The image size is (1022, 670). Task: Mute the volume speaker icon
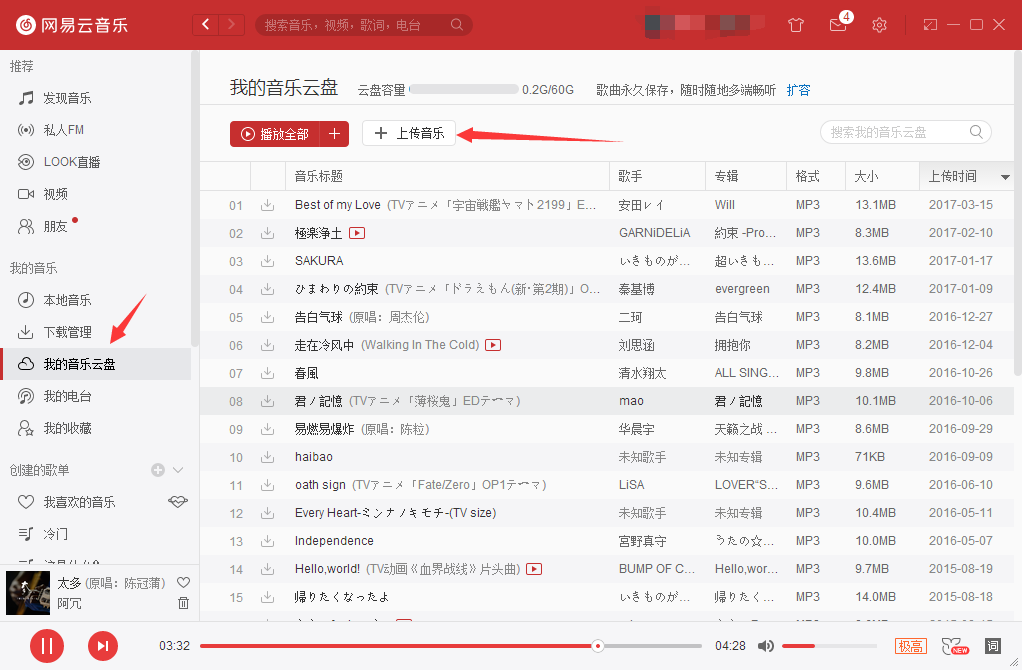click(x=766, y=646)
